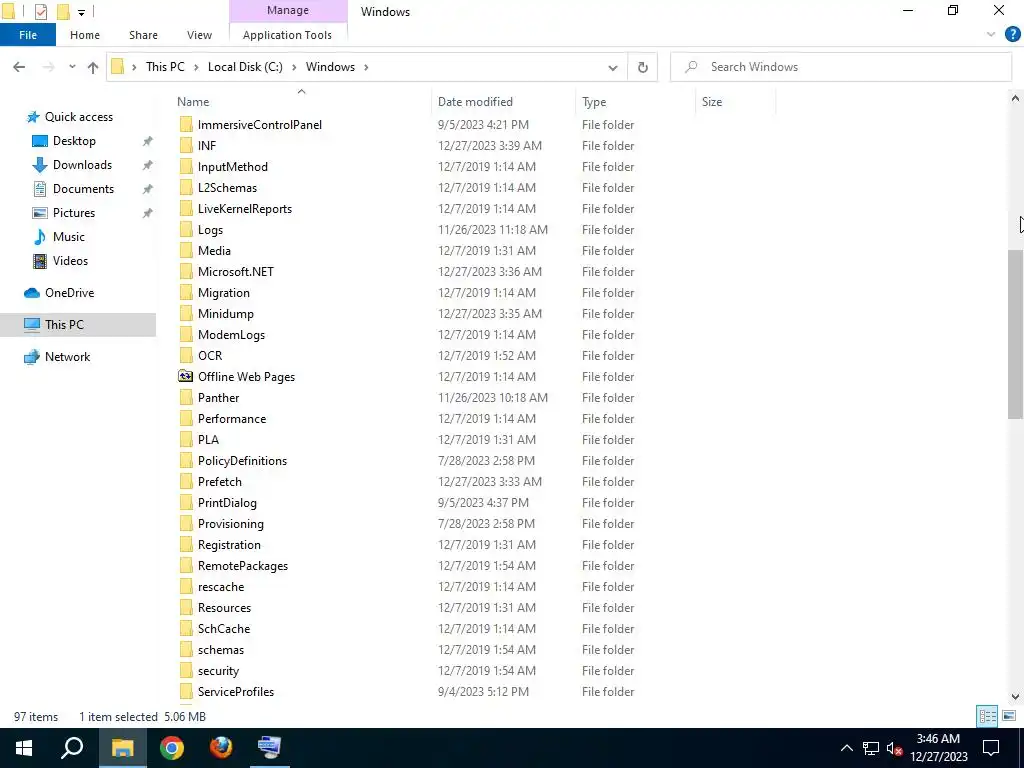Select the ServiceProfiles folder icon
This screenshot has height=768, width=1024.
click(186, 692)
